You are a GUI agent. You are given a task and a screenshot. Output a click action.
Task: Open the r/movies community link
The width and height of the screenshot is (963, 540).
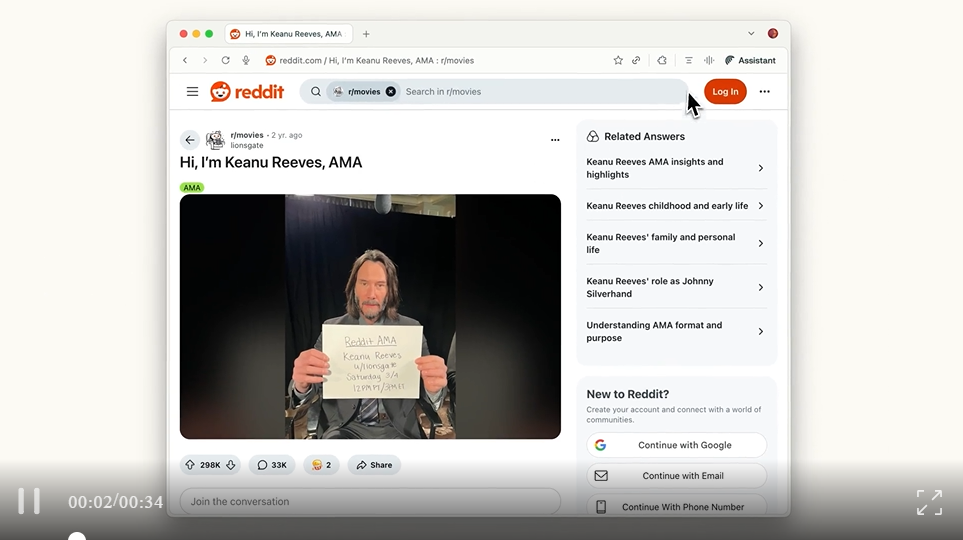[247, 135]
